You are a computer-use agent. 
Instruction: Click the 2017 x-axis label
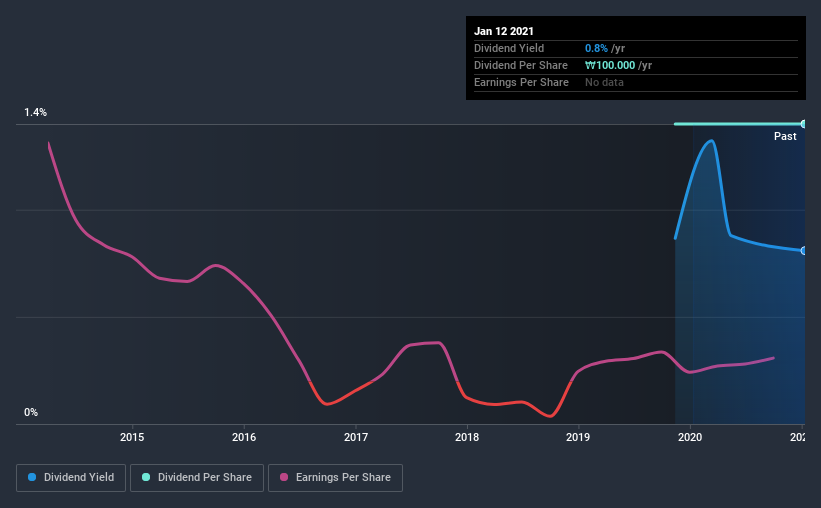point(356,437)
